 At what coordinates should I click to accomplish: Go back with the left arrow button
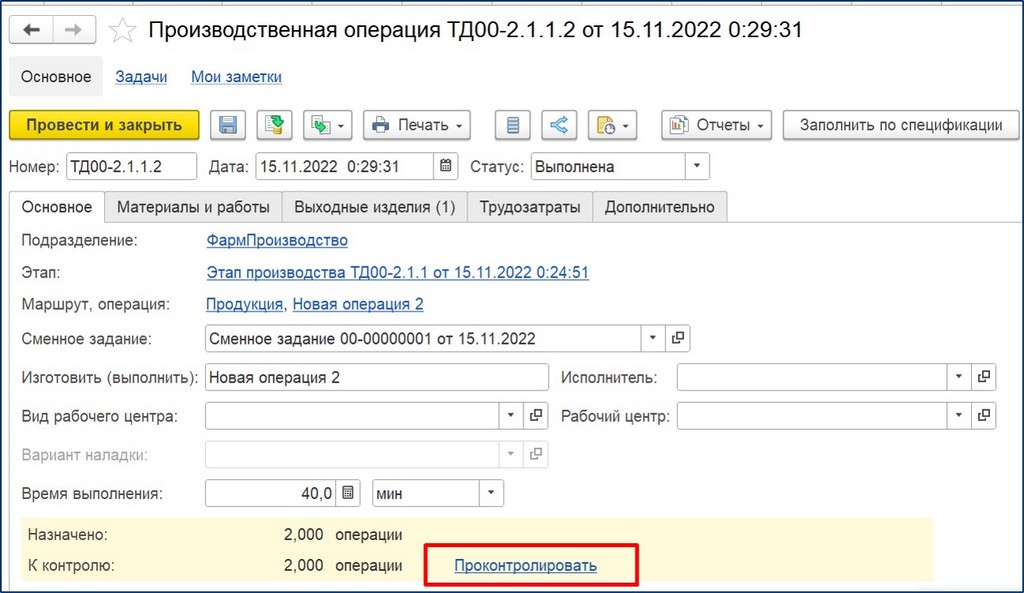click(x=31, y=29)
